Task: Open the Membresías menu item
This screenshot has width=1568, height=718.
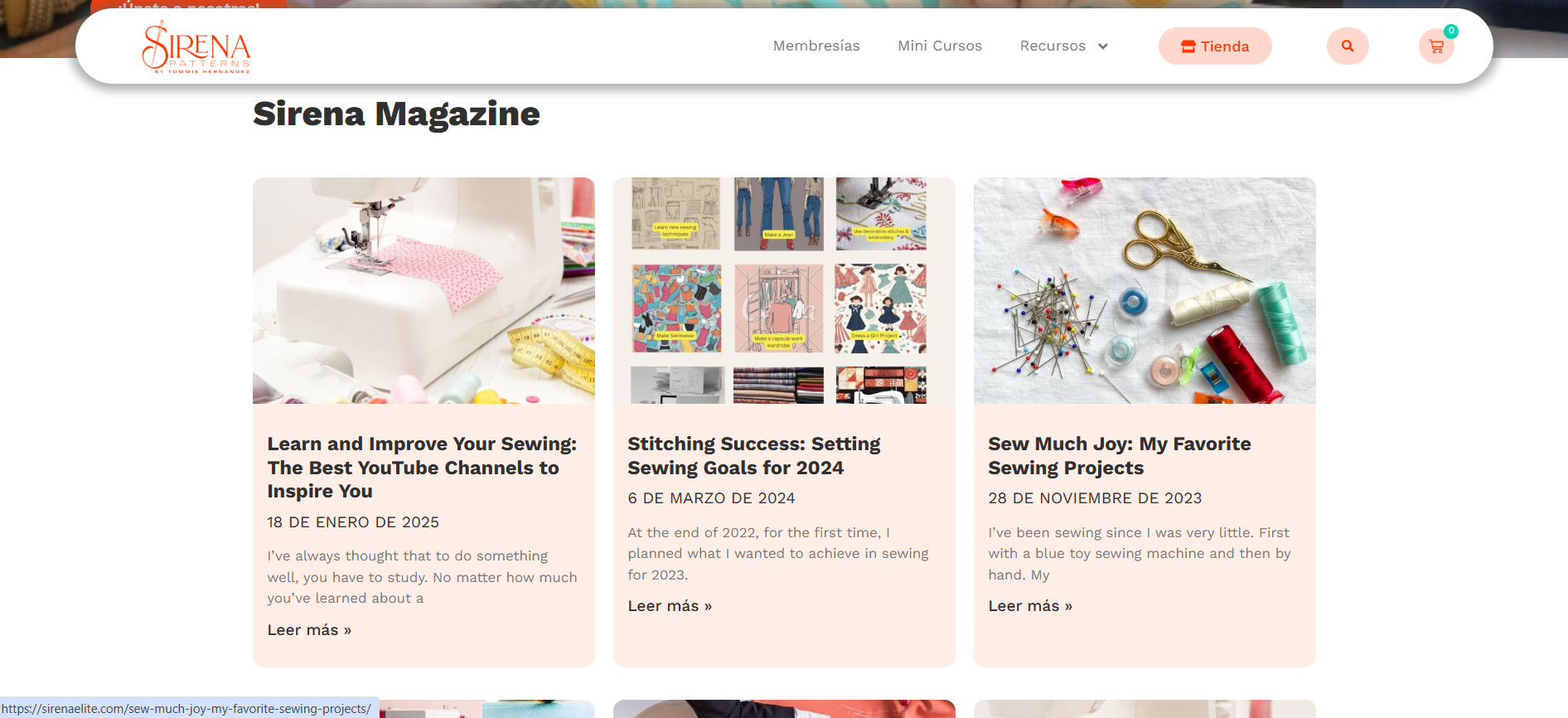Action: (816, 46)
